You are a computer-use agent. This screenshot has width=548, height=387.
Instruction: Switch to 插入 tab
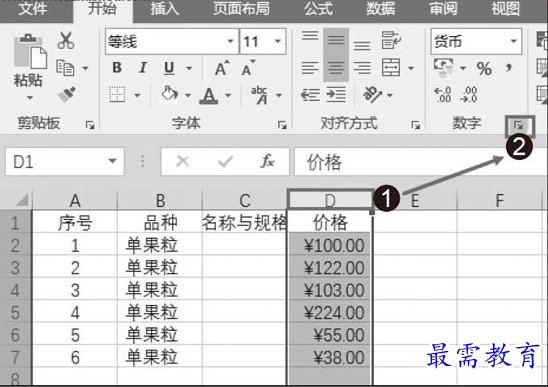(165, 9)
